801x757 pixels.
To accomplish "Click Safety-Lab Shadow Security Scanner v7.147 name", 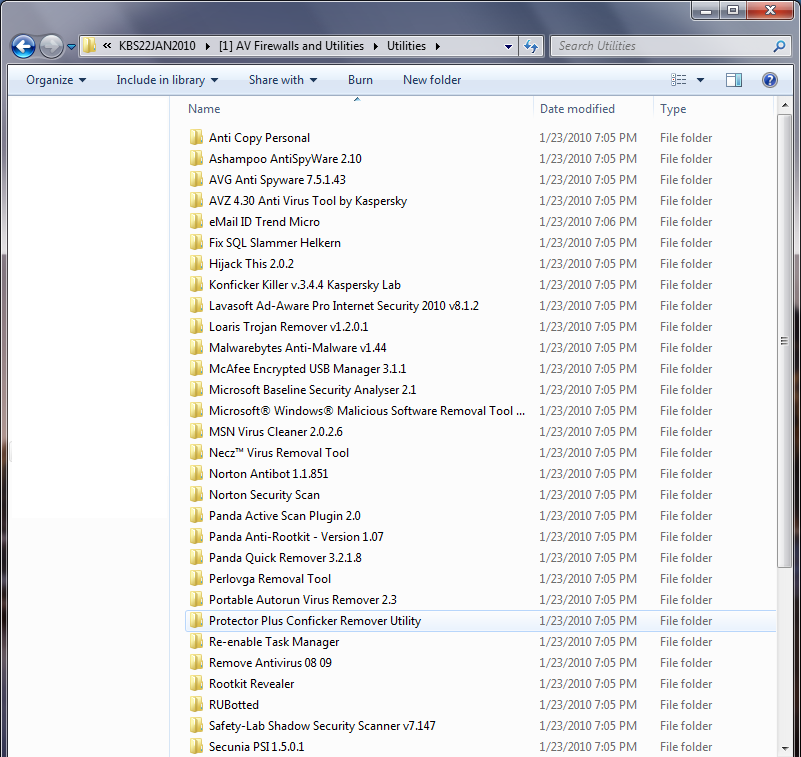I will (x=322, y=725).
